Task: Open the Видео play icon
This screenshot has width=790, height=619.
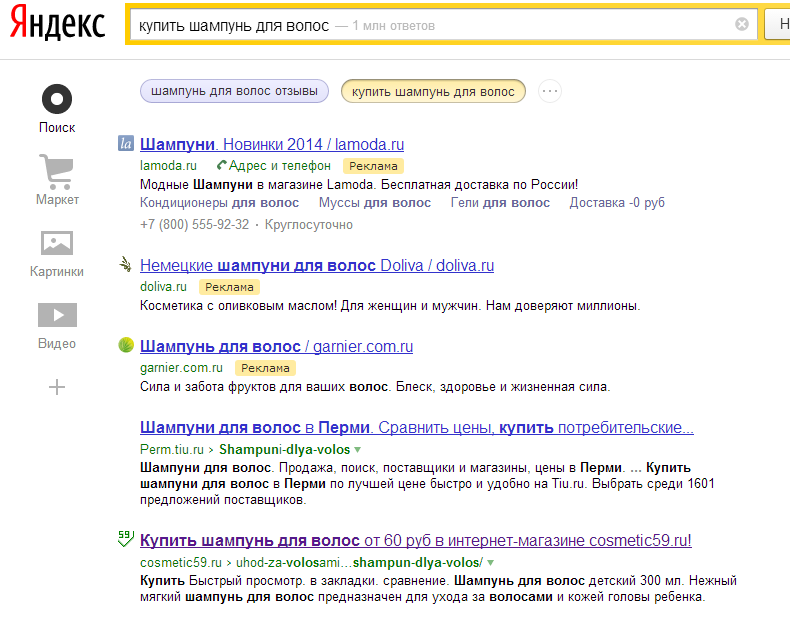Action: pyautogui.click(x=57, y=315)
